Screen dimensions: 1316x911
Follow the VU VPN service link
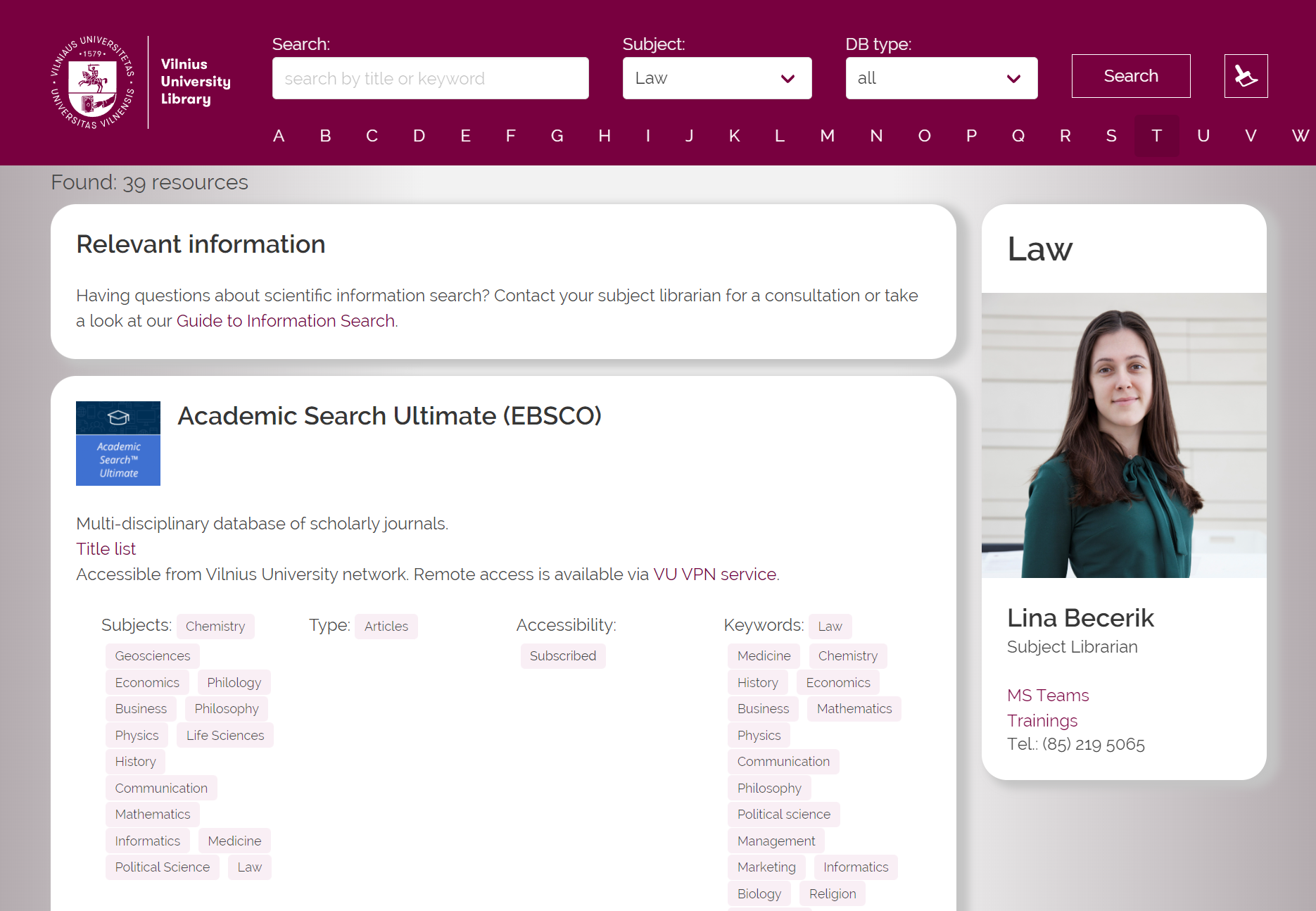[714, 574]
